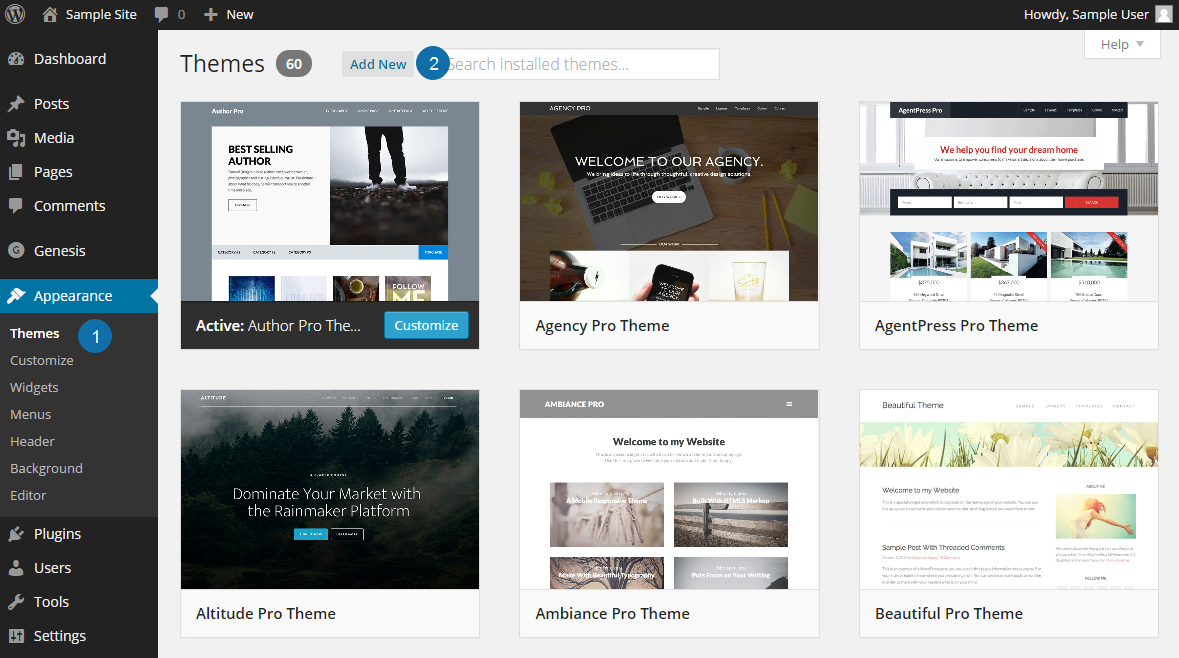Click the Settings sliders icon
This screenshot has height=658, width=1179.
coord(16,635)
